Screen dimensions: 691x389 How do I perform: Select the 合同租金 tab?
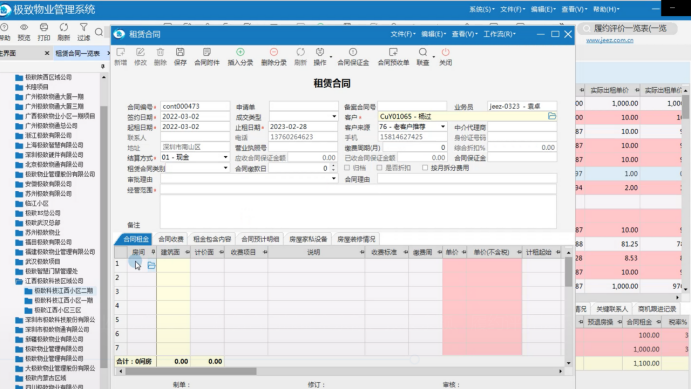pos(135,239)
